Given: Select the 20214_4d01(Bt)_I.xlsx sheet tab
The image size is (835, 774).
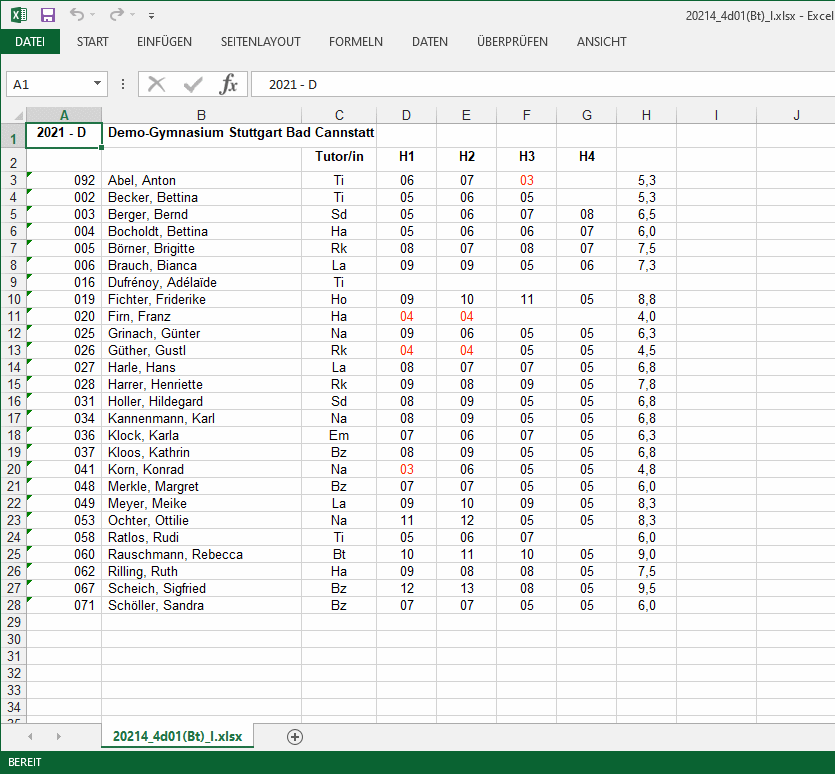Looking at the screenshot, I should 178,736.
